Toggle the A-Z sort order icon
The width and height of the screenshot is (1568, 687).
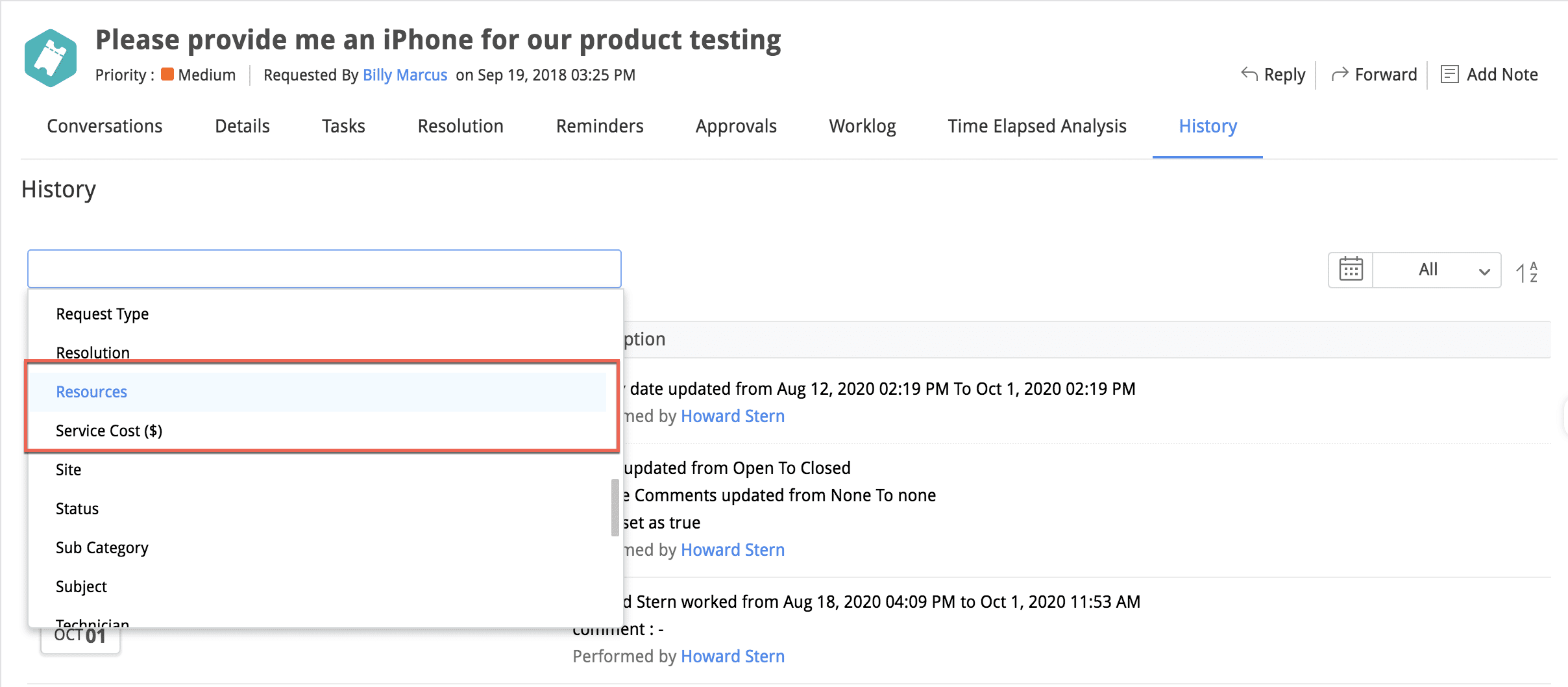coord(1526,272)
